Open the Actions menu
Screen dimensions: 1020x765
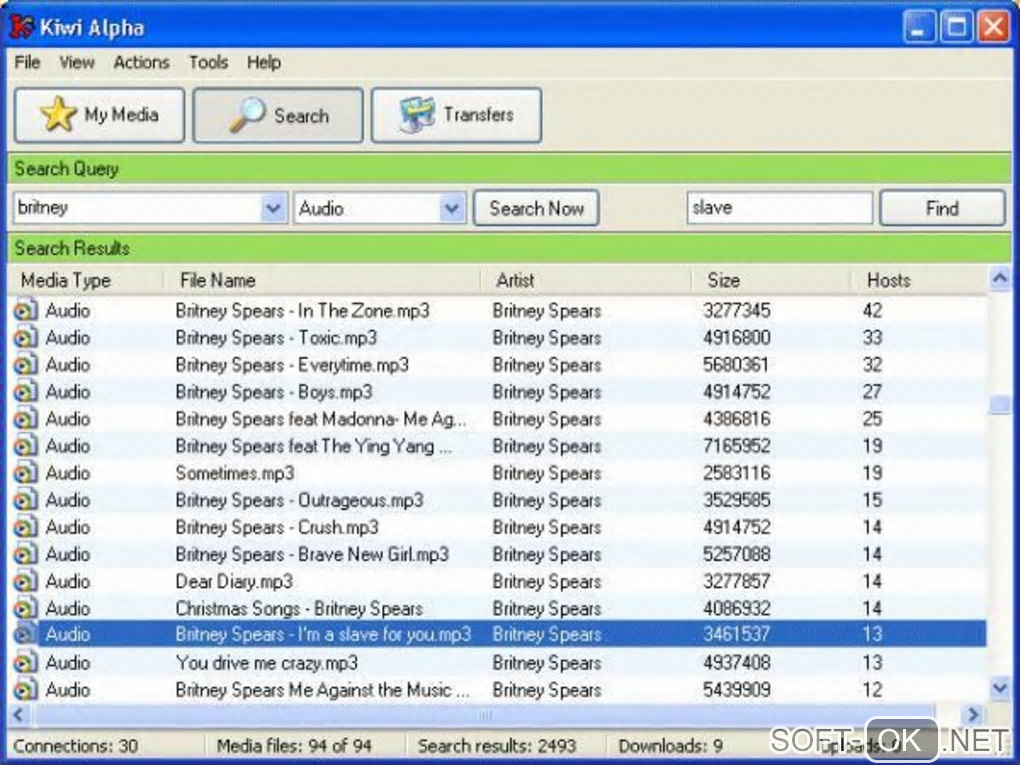(141, 62)
